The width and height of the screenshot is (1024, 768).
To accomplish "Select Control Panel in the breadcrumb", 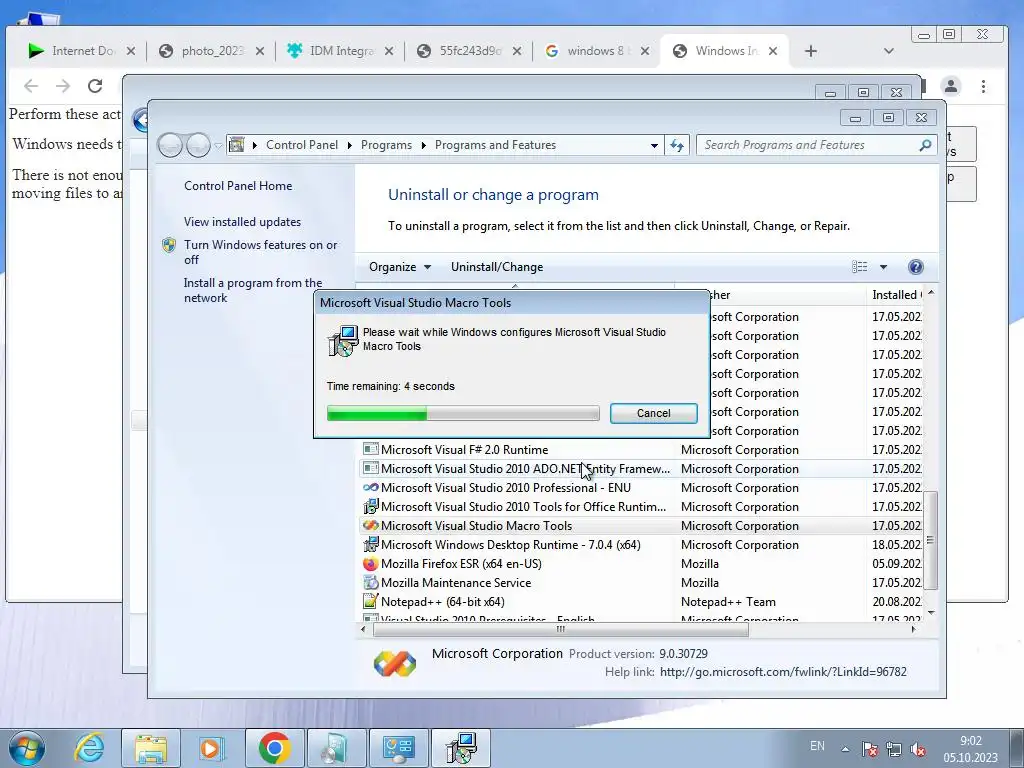I will 302,145.
